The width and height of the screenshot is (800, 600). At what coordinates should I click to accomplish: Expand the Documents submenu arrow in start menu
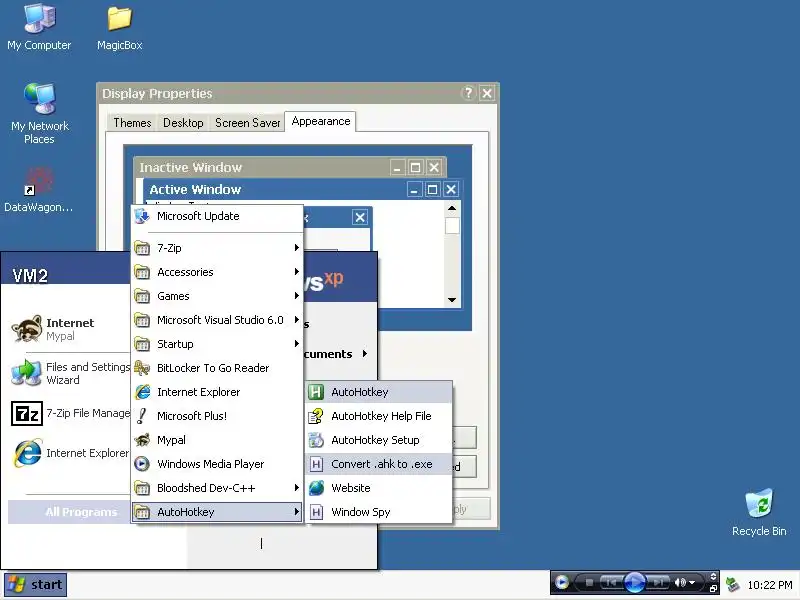(365, 354)
